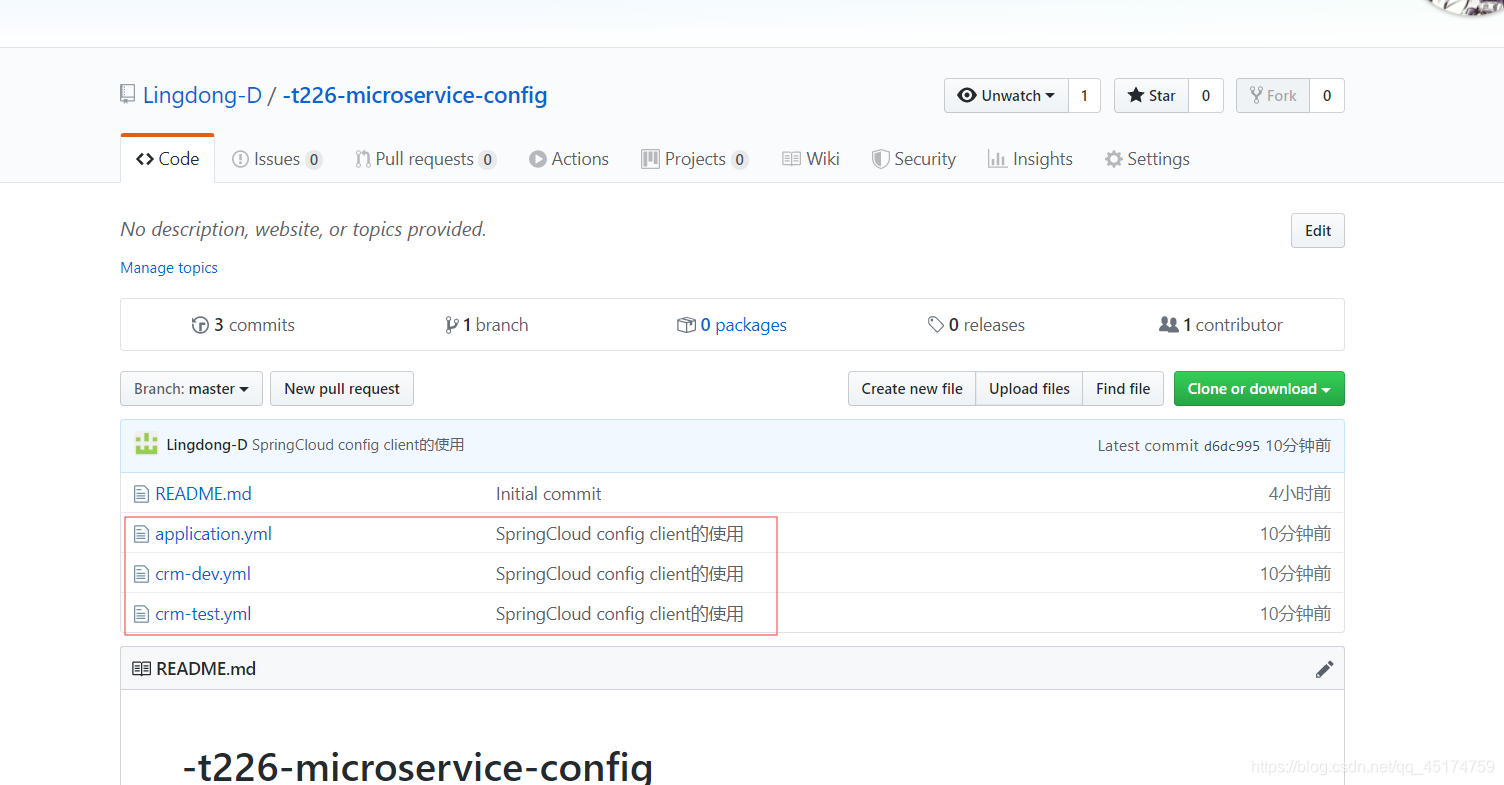1504x785 pixels.
Task: Click the book icon in README.md header
Action: coord(142,669)
